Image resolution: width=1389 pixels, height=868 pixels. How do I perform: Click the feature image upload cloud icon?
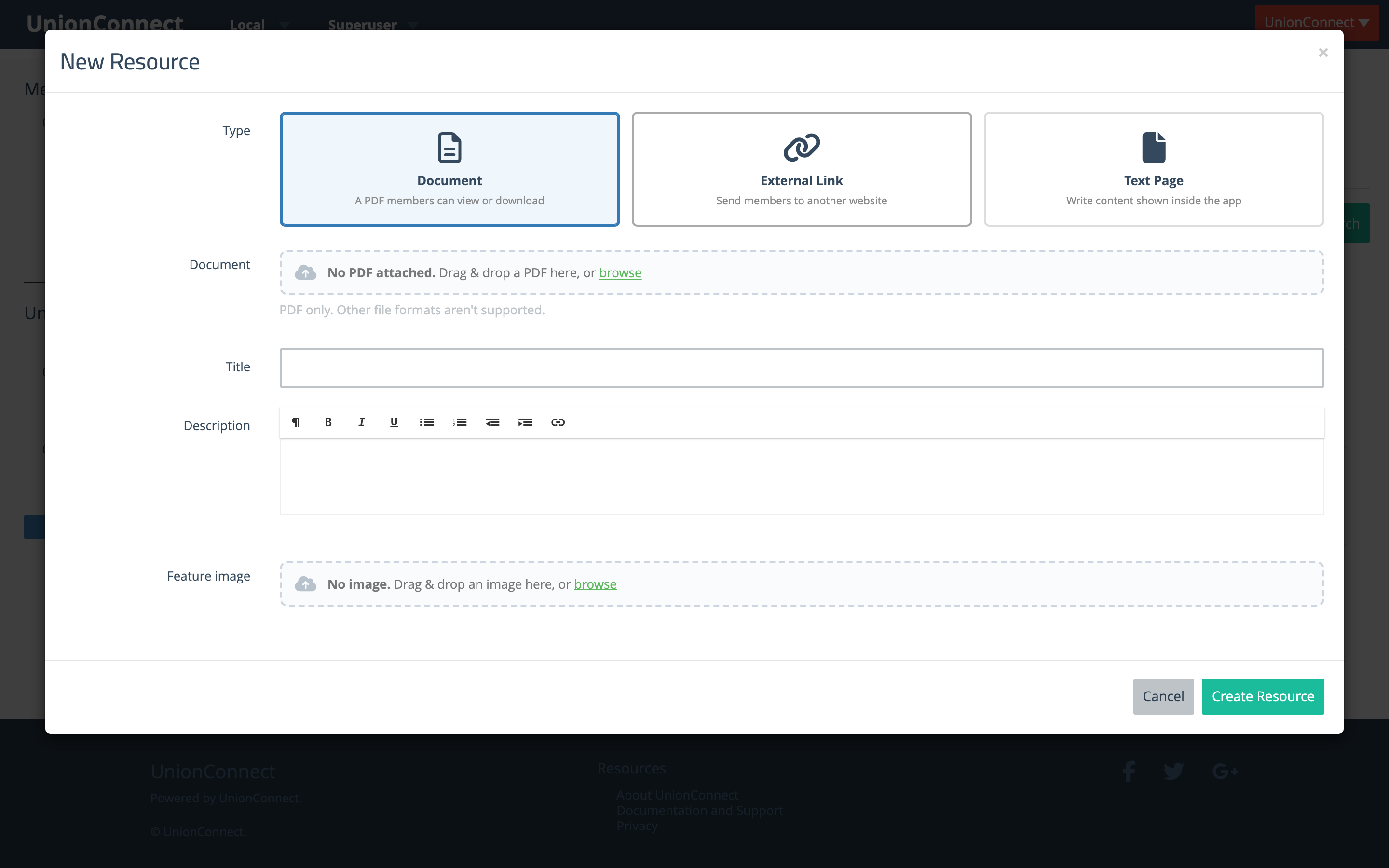pyautogui.click(x=305, y=584)
